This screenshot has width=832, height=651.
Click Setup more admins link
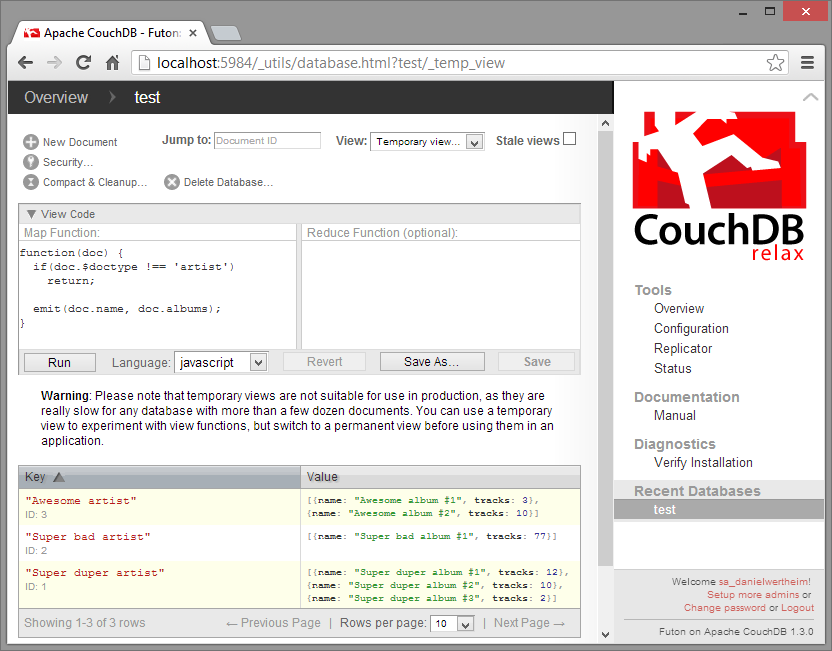(753, 595)
